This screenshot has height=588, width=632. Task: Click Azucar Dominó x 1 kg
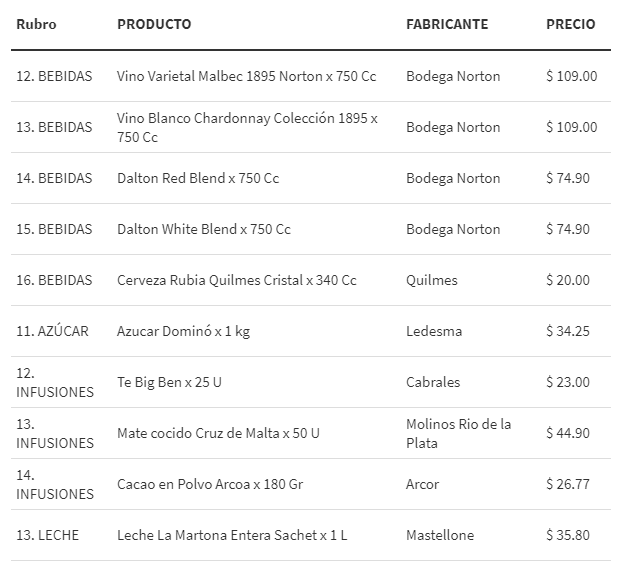pyautogui.click(x=183, y=331)
